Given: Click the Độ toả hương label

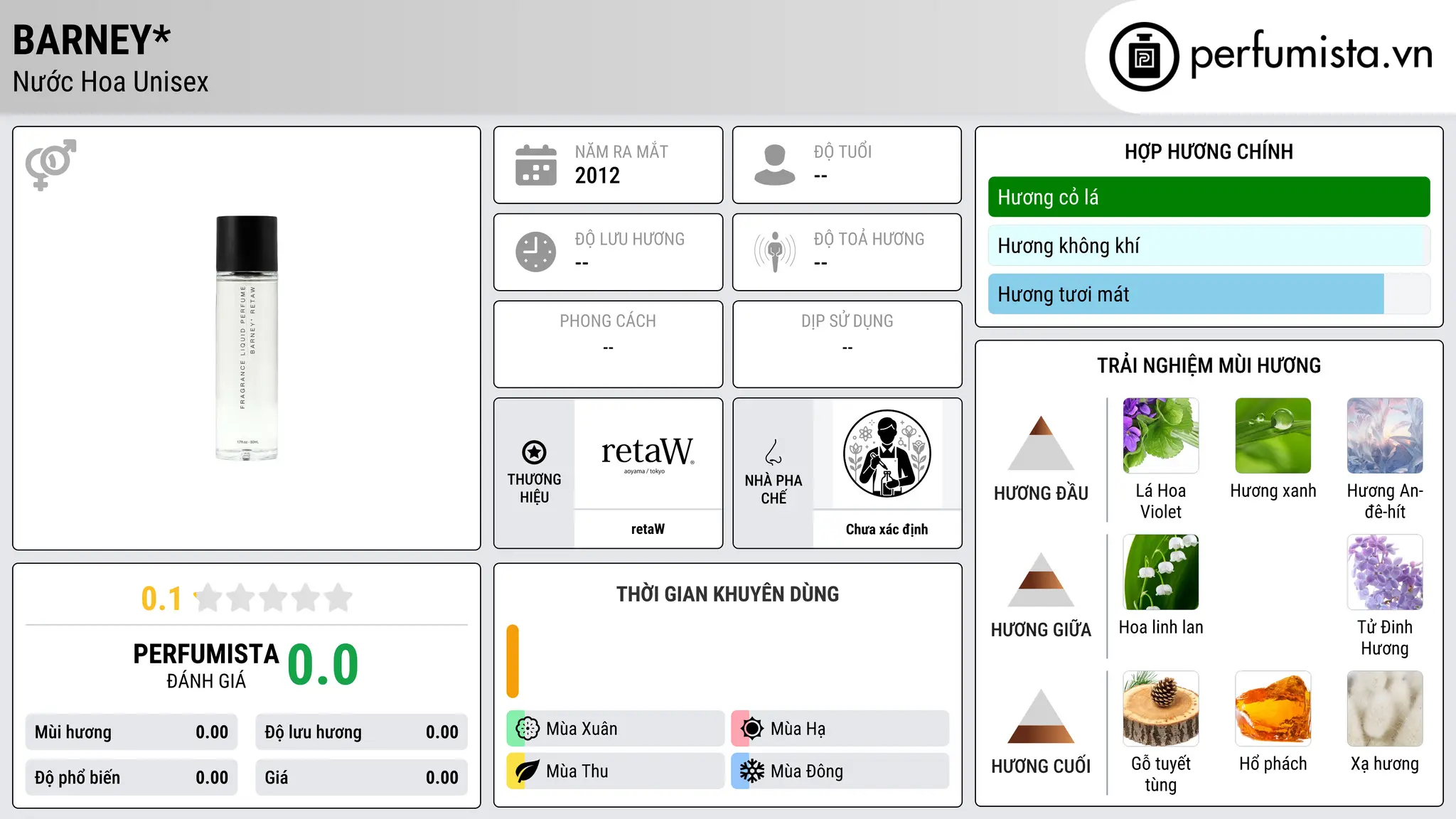Looking at the screenshot, I should 869,239.
